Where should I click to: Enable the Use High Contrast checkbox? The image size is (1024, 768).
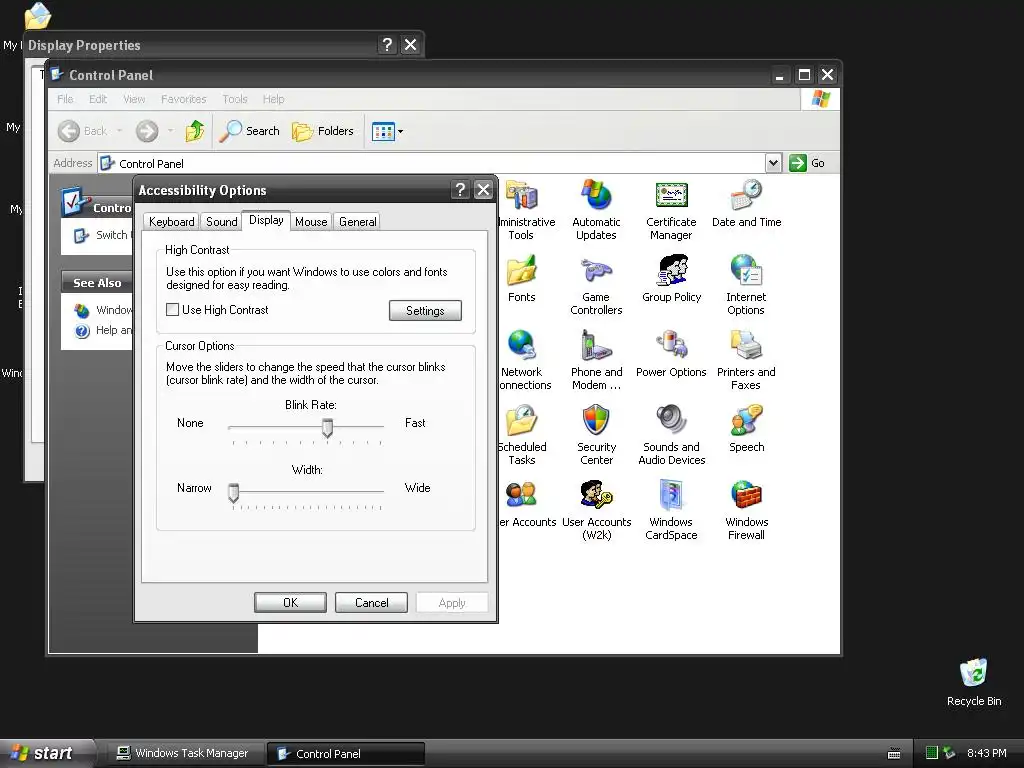(x=172, y=310)
